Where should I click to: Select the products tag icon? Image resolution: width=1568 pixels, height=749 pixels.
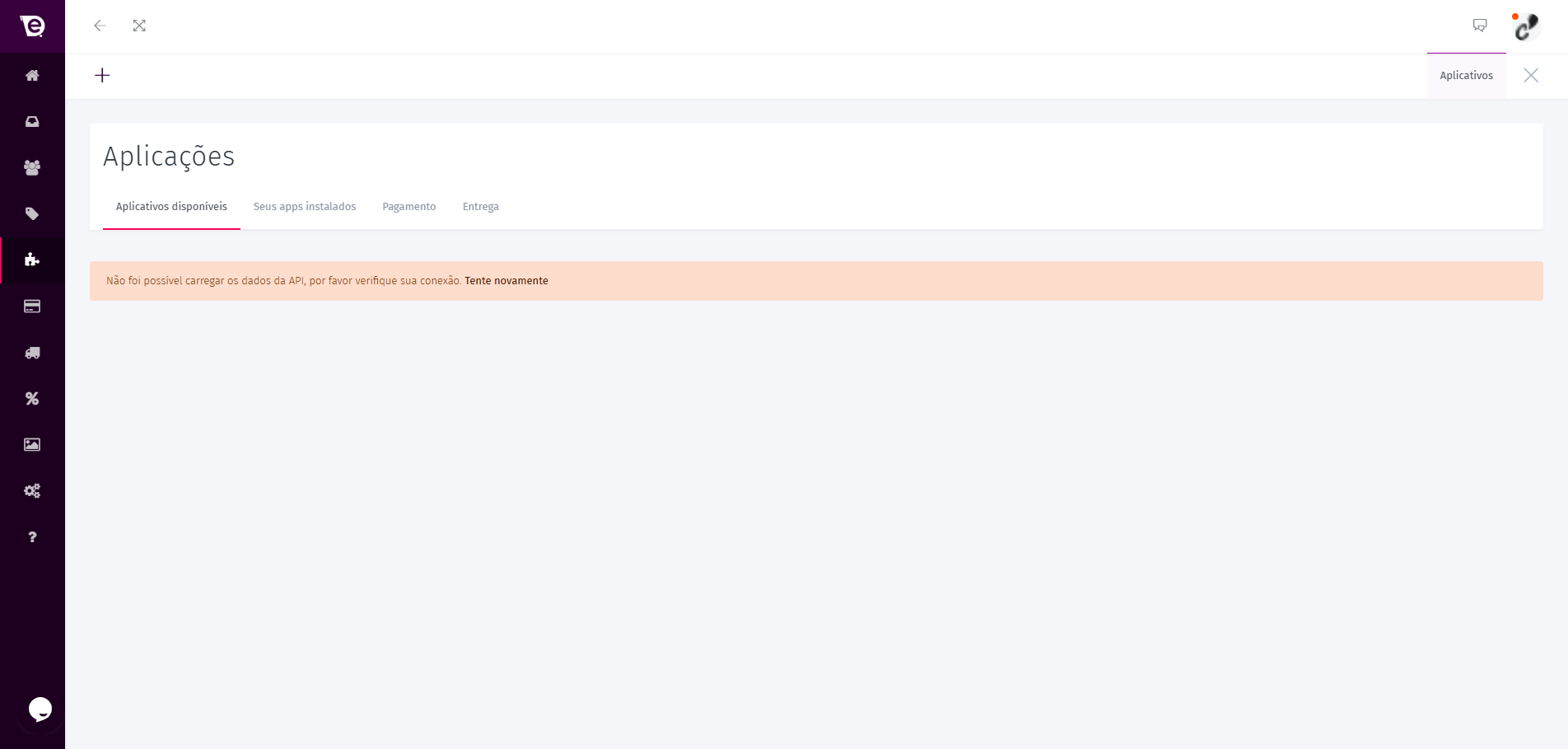pos(32,214)
